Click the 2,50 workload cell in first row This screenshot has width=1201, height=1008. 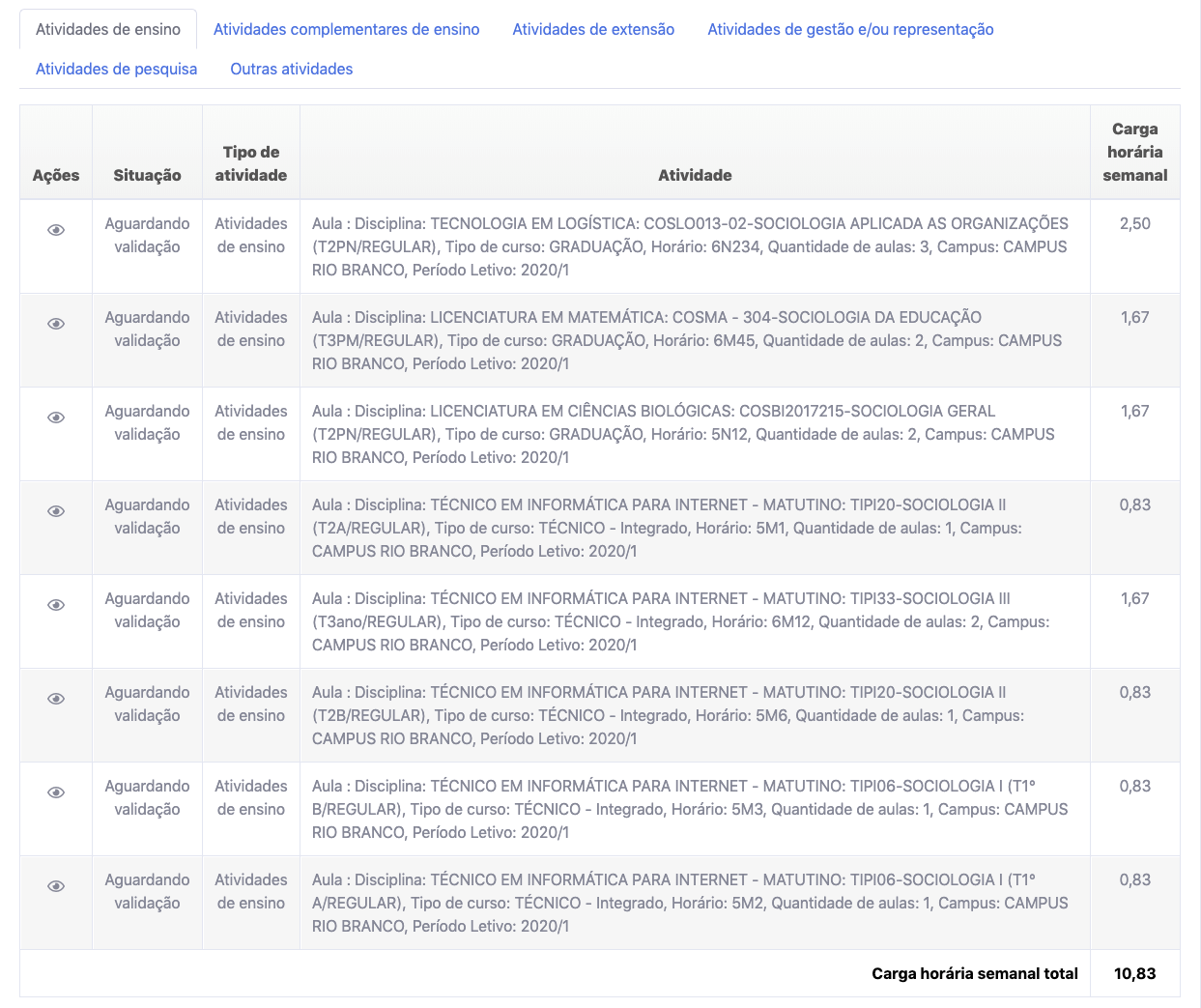(x=1134, y=223)
